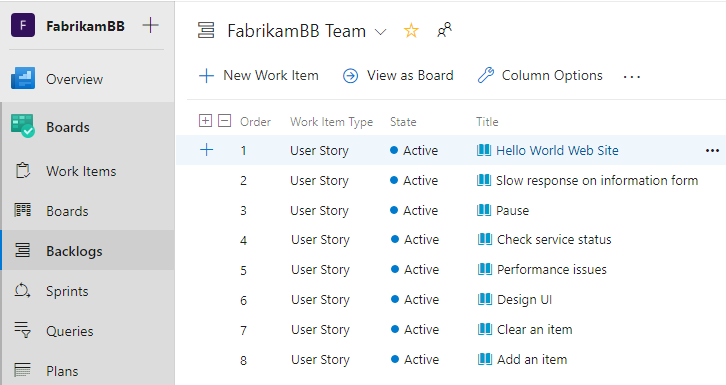Viewport: 726px width, 385px height.
Task: Click View as Board
Action: pos(398,75)
